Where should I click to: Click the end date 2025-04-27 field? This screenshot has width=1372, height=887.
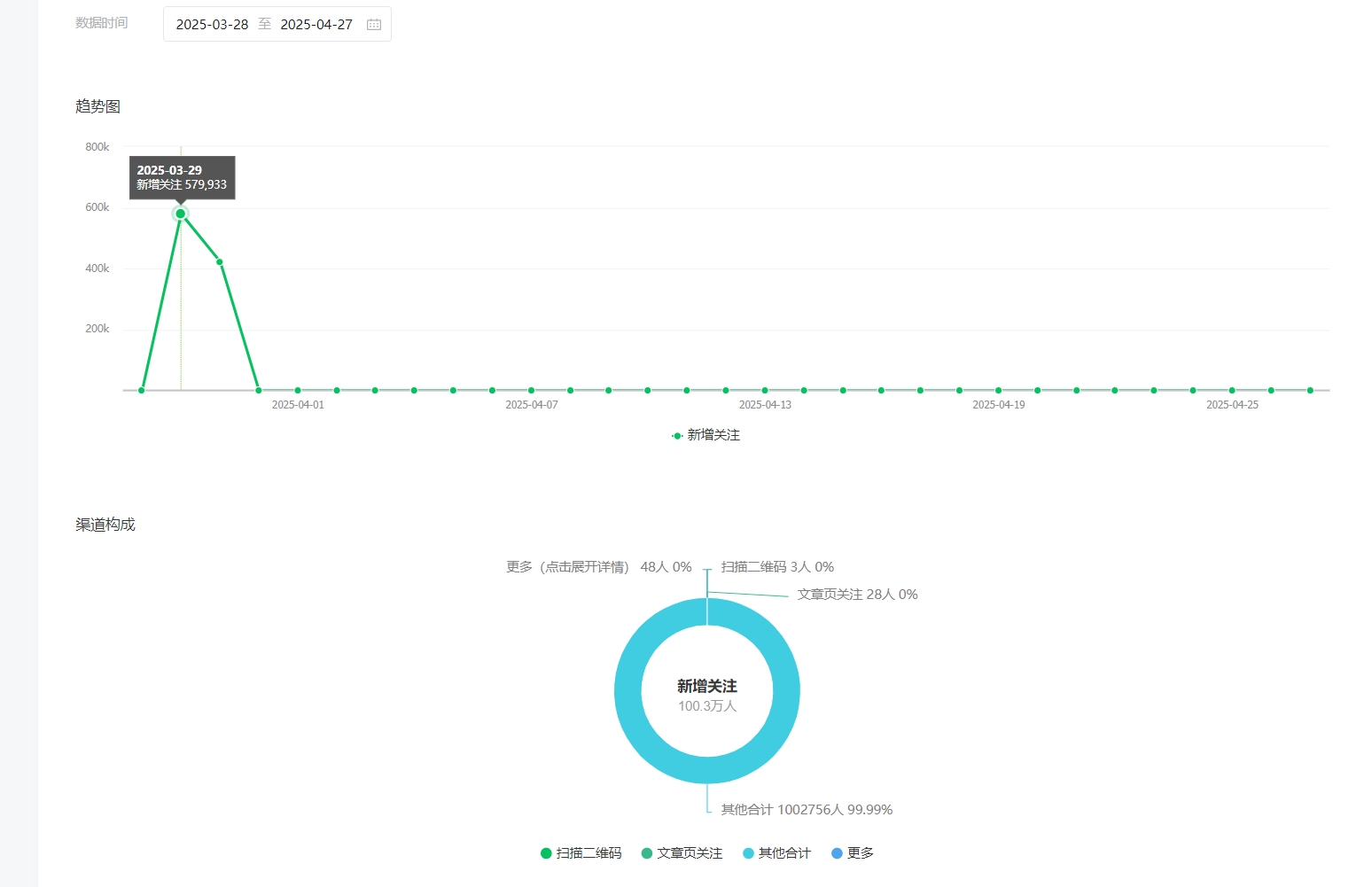(316, 25)
